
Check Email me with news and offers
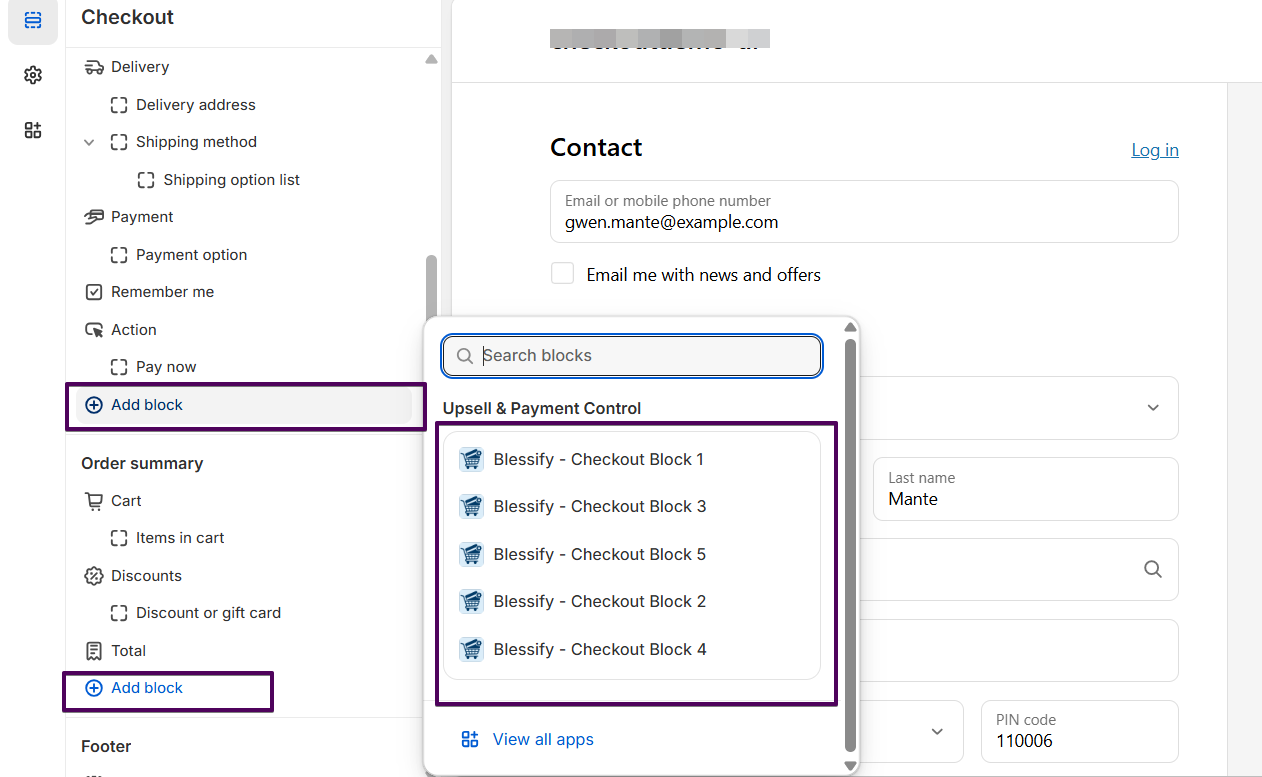pyautogui.click(x=563, y=274)
